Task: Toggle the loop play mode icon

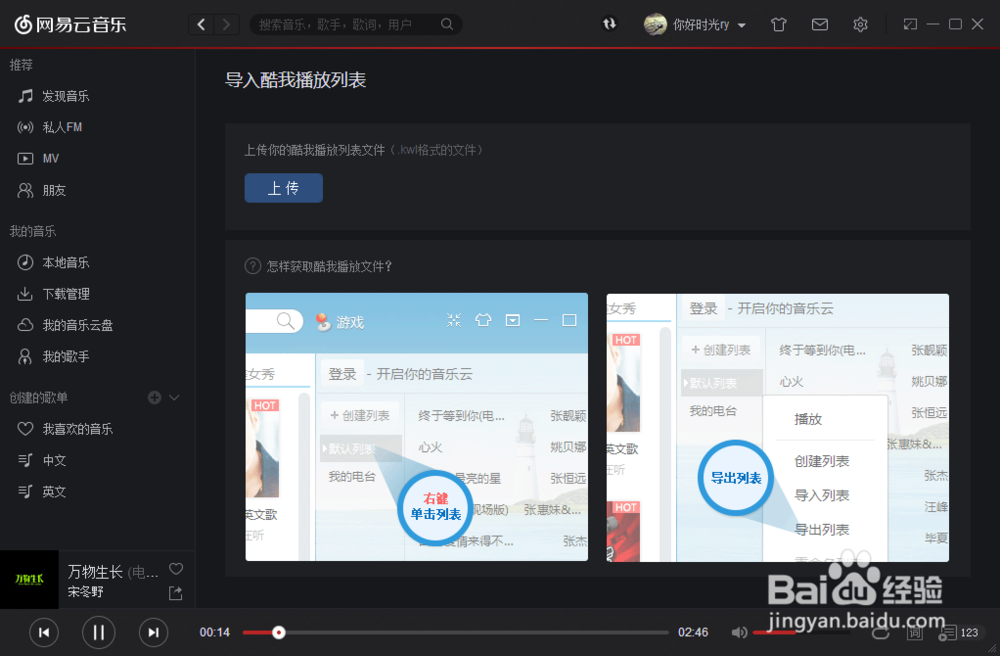Action: pos(881,632)
